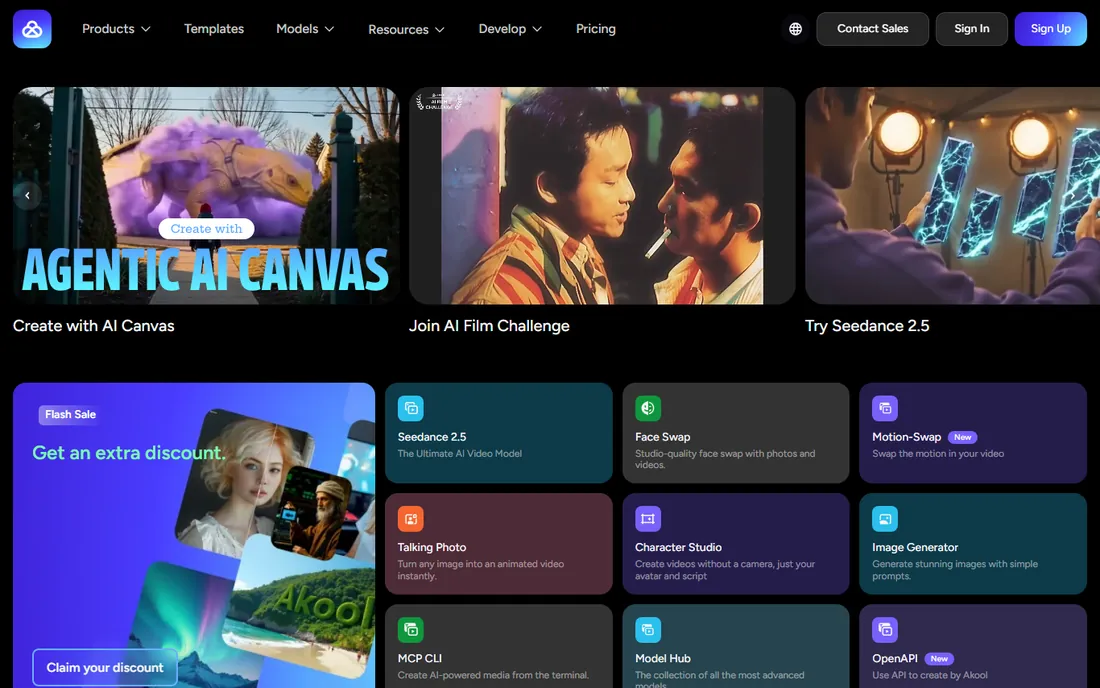Open the AI Film Challenge thumbnail
1100x688 pixels.
[x=602, y=196]
